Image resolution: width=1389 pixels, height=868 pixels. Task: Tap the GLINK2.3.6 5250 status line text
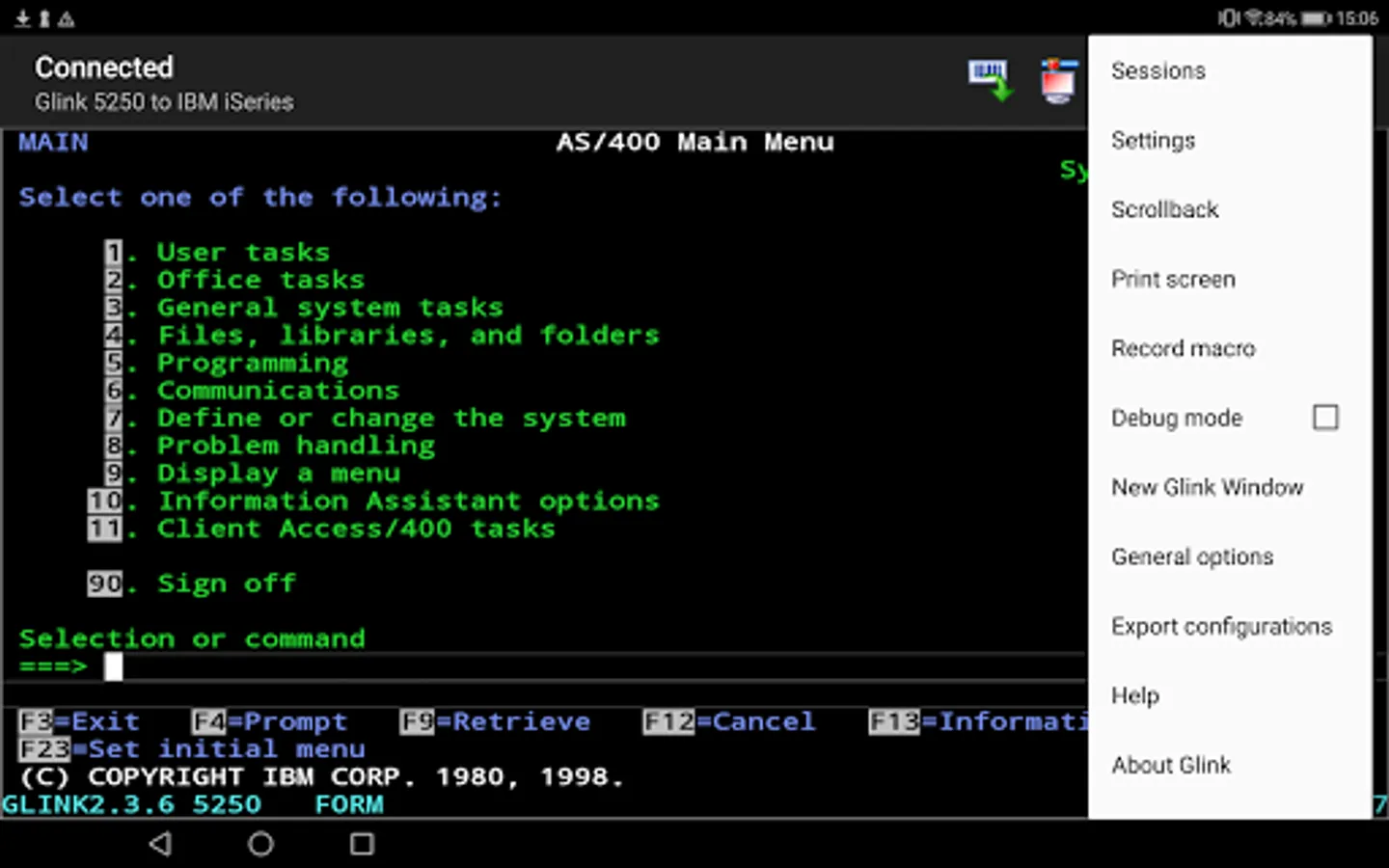[x=131, y=805]
